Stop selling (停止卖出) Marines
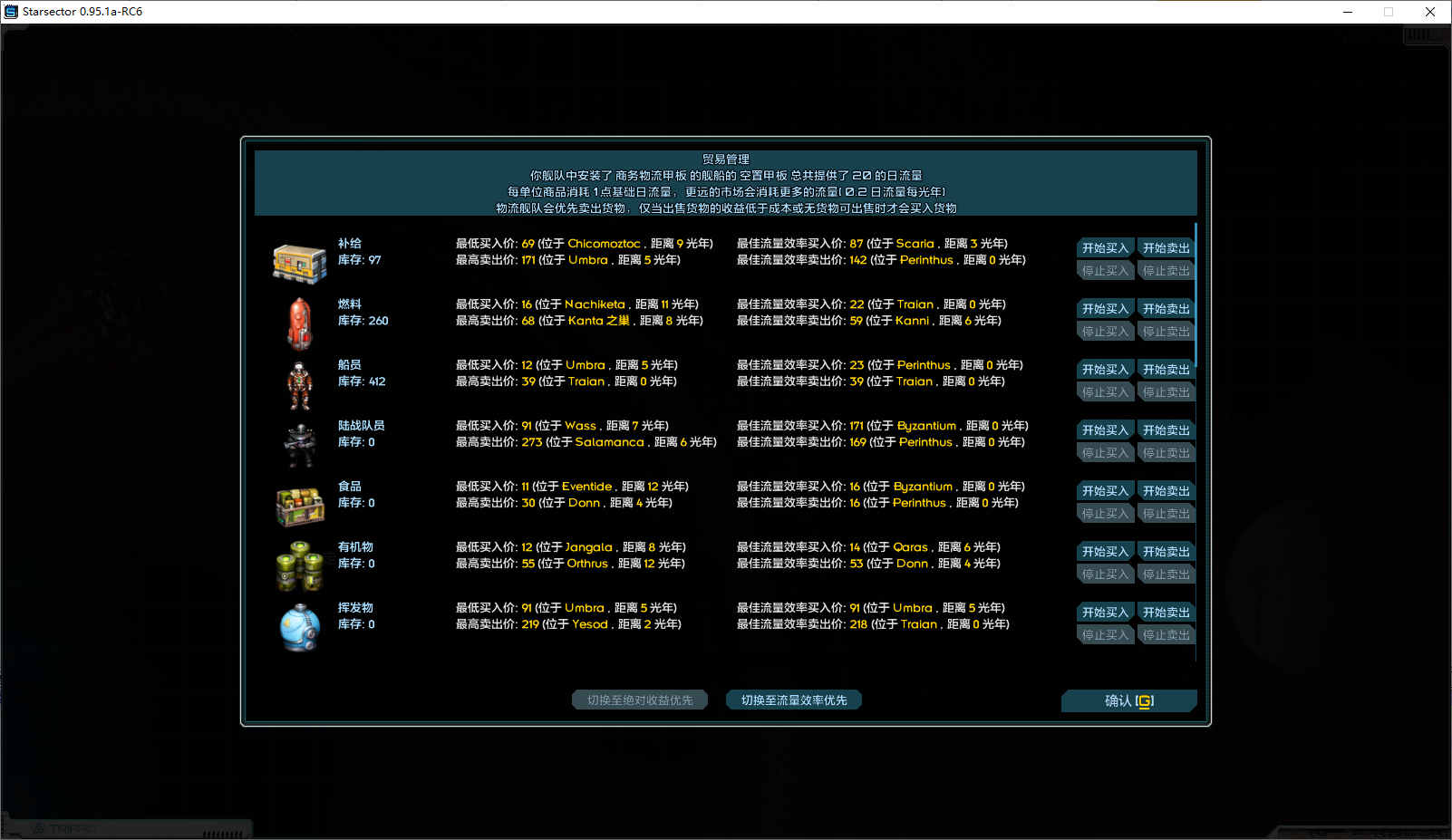Screen dimensions: 1452x840 coord(1166,453)
